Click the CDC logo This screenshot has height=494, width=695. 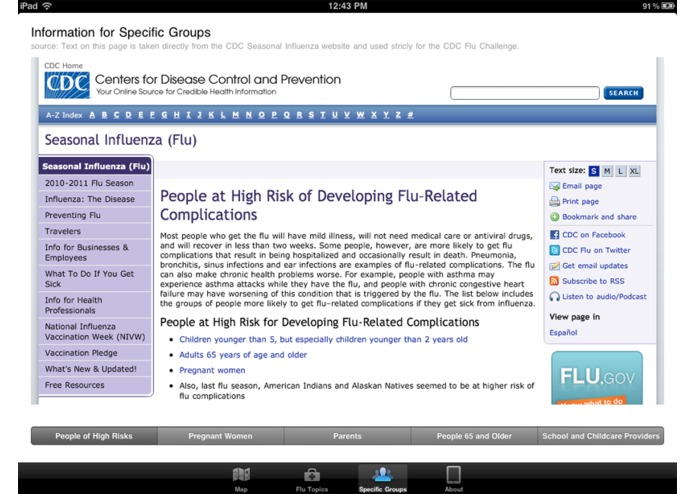click(x=67, y=85)
